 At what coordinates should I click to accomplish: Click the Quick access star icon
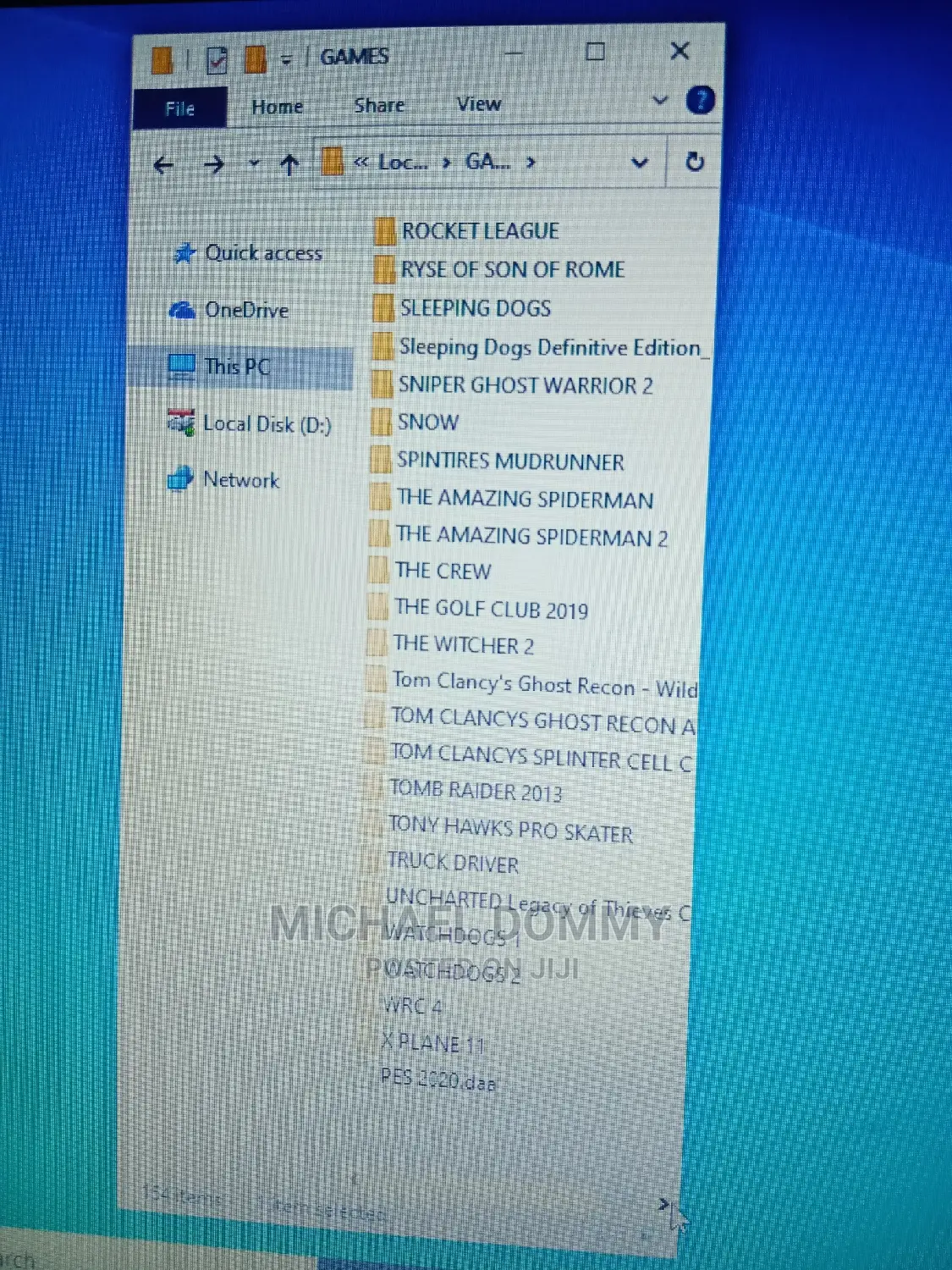coord(184,252)
